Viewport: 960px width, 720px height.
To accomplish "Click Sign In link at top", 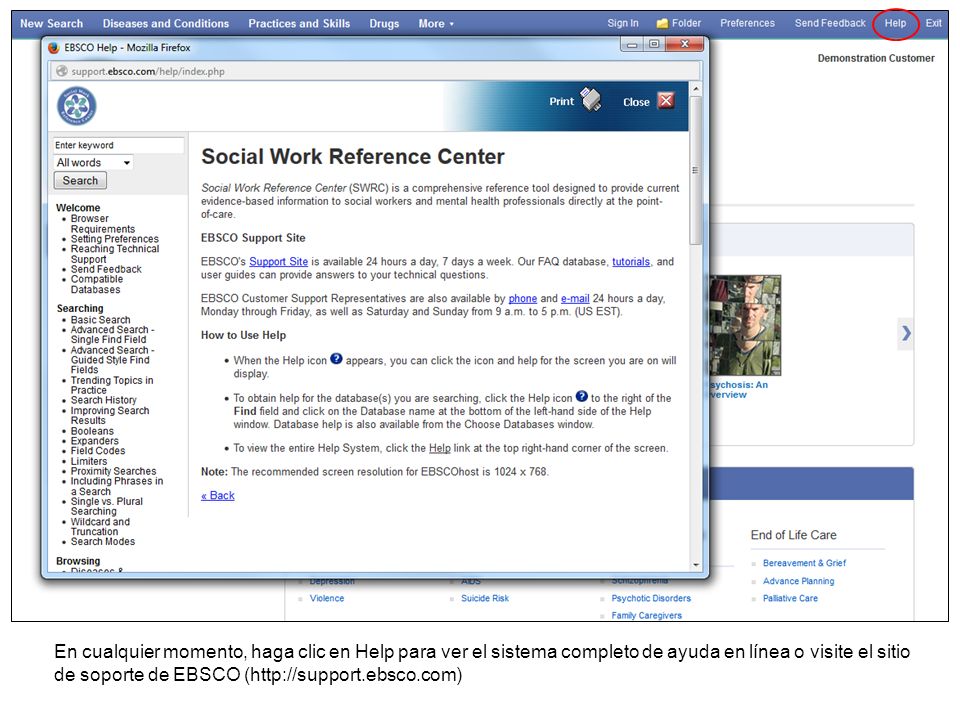I will pos(623,23).
